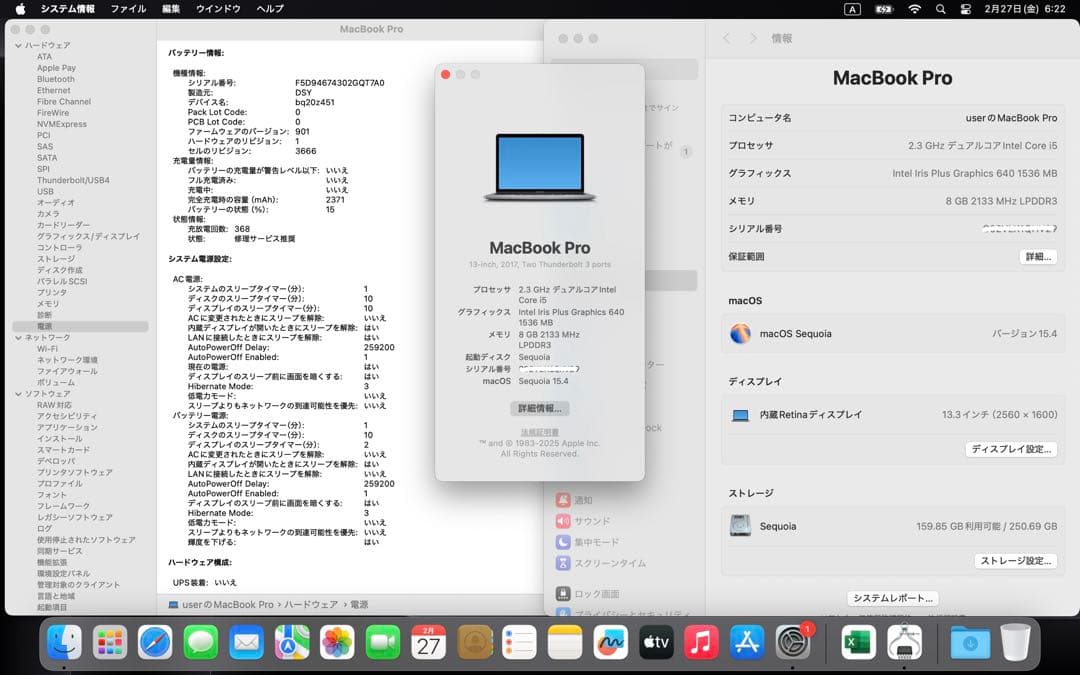Image resolution: width=1080 pixels, height=675 pixels.
Task: Collapse the ハードウェア section in sidebar
Action: (x=18, y=45)
